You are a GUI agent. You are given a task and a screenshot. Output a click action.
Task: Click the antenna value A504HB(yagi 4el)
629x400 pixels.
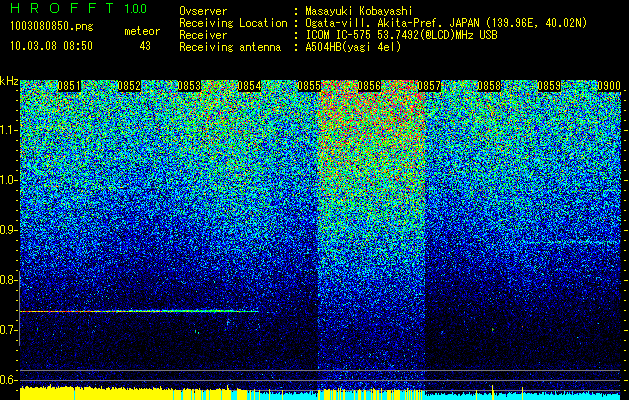coord(353,47)
